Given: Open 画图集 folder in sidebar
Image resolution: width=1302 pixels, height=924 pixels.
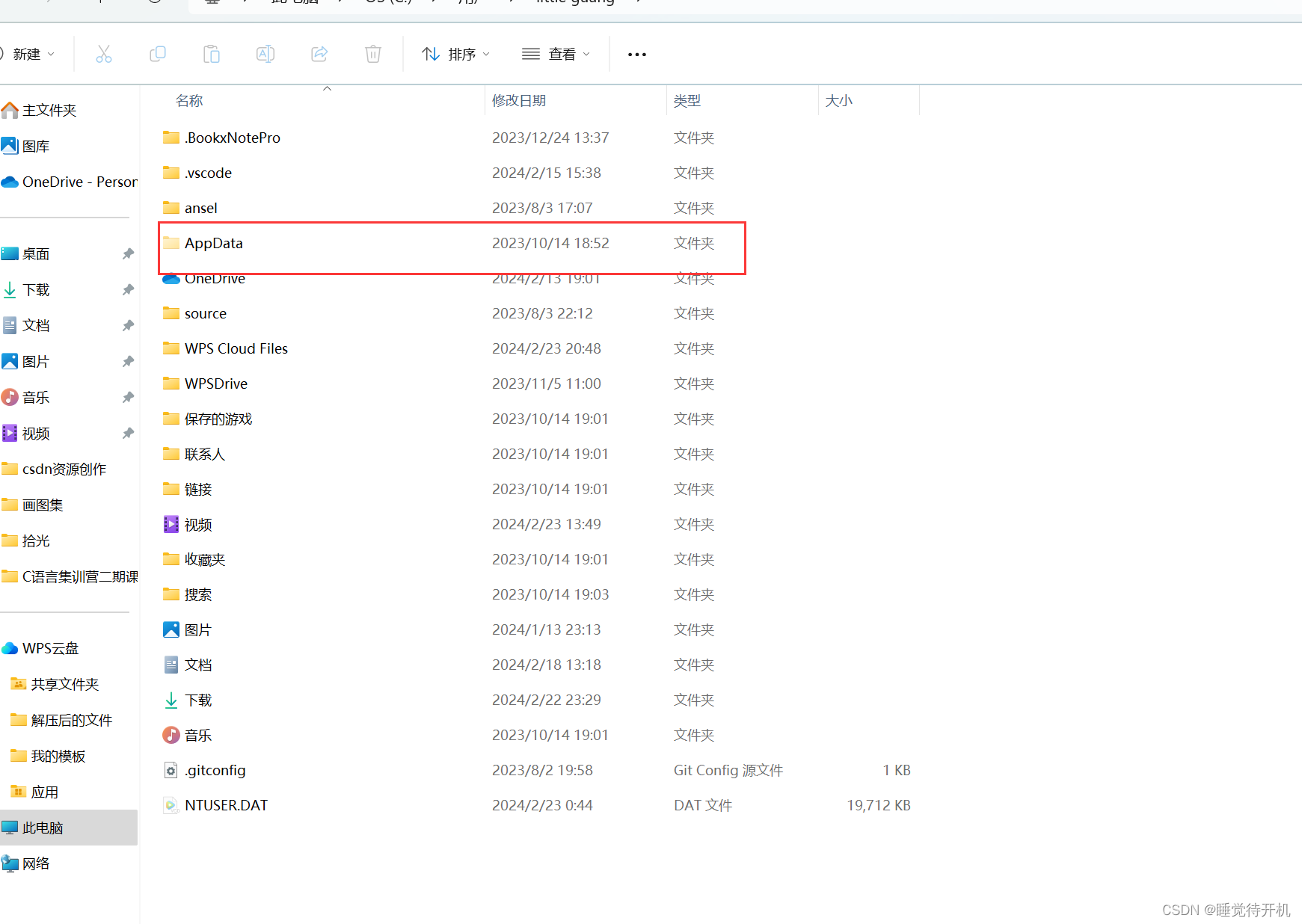Looking at the screenshot, I should point(32,505).
